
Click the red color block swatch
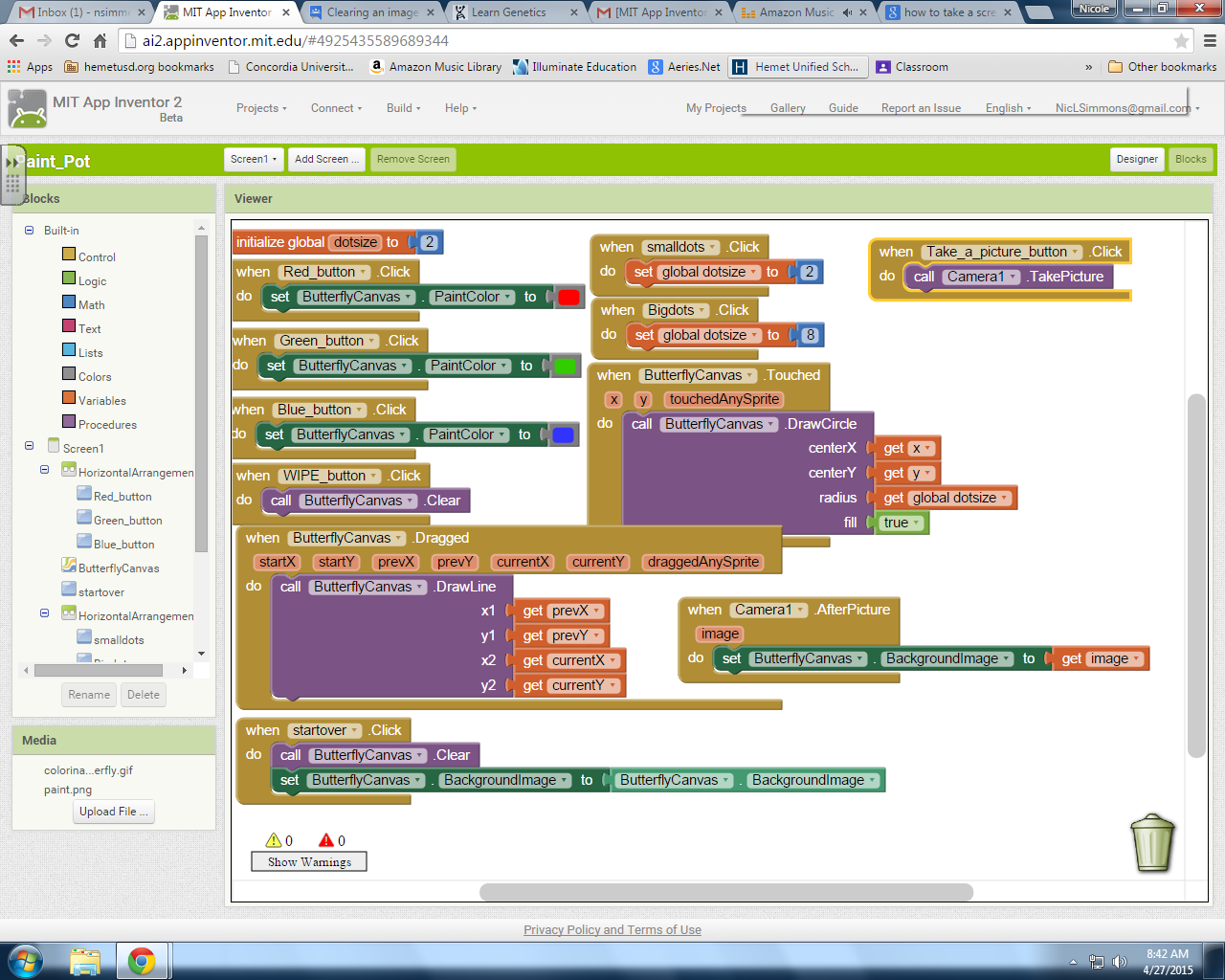click(x=568, y=298)
